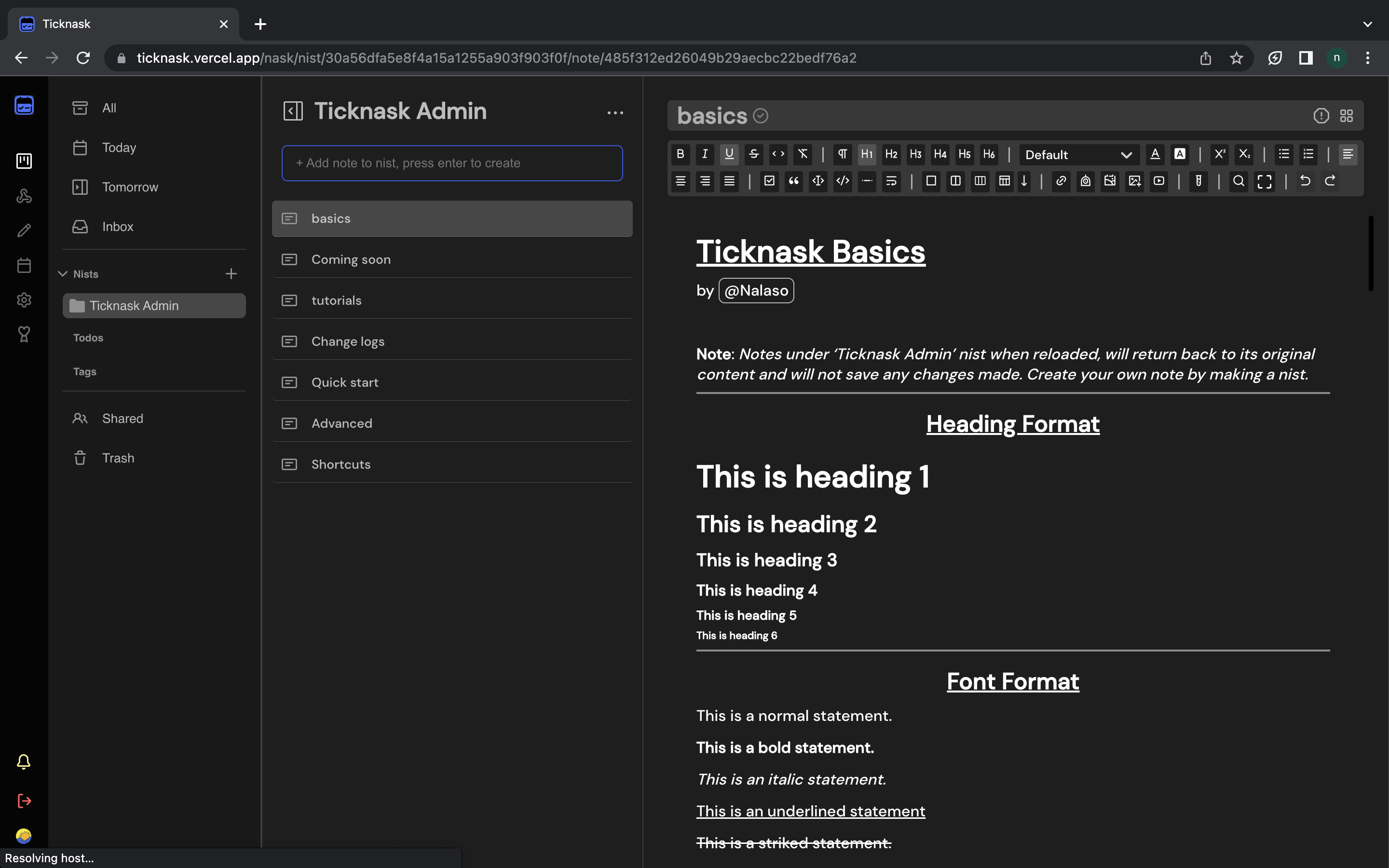
Task: Toggle italic formatting in the editor toolbar
Action: [705, 154]
